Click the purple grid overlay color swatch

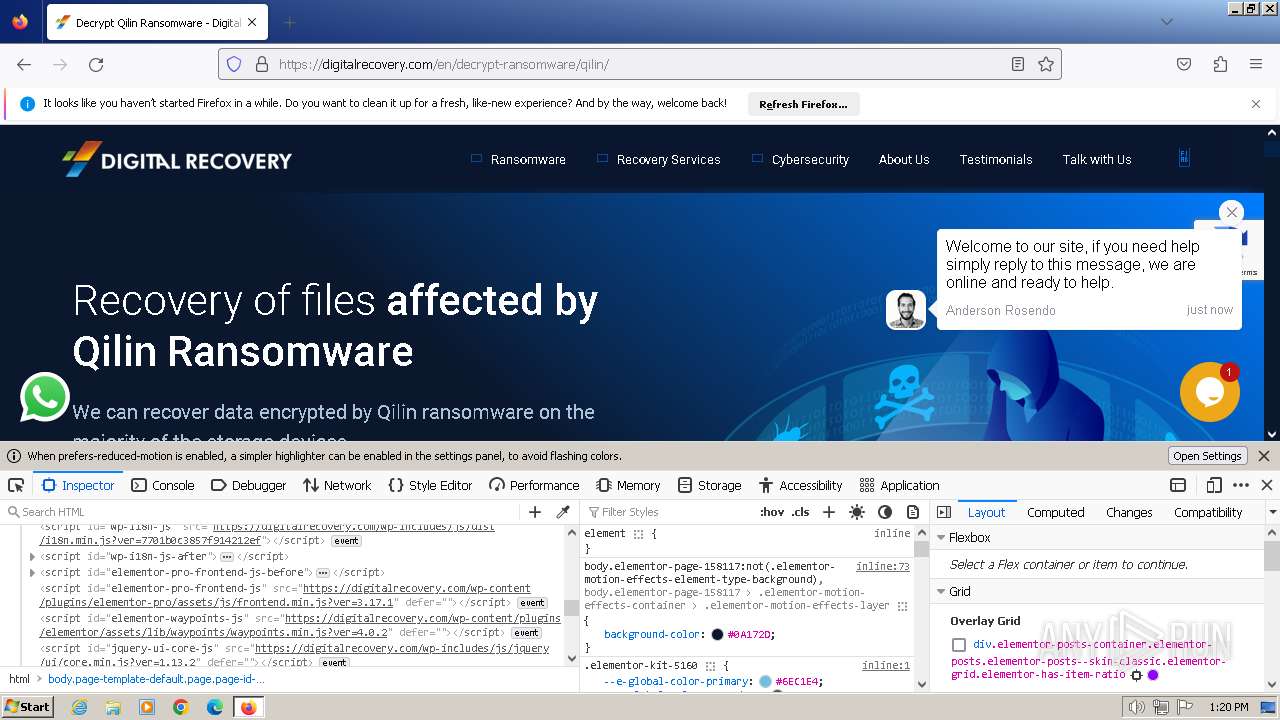click(x=1153, y=675)
